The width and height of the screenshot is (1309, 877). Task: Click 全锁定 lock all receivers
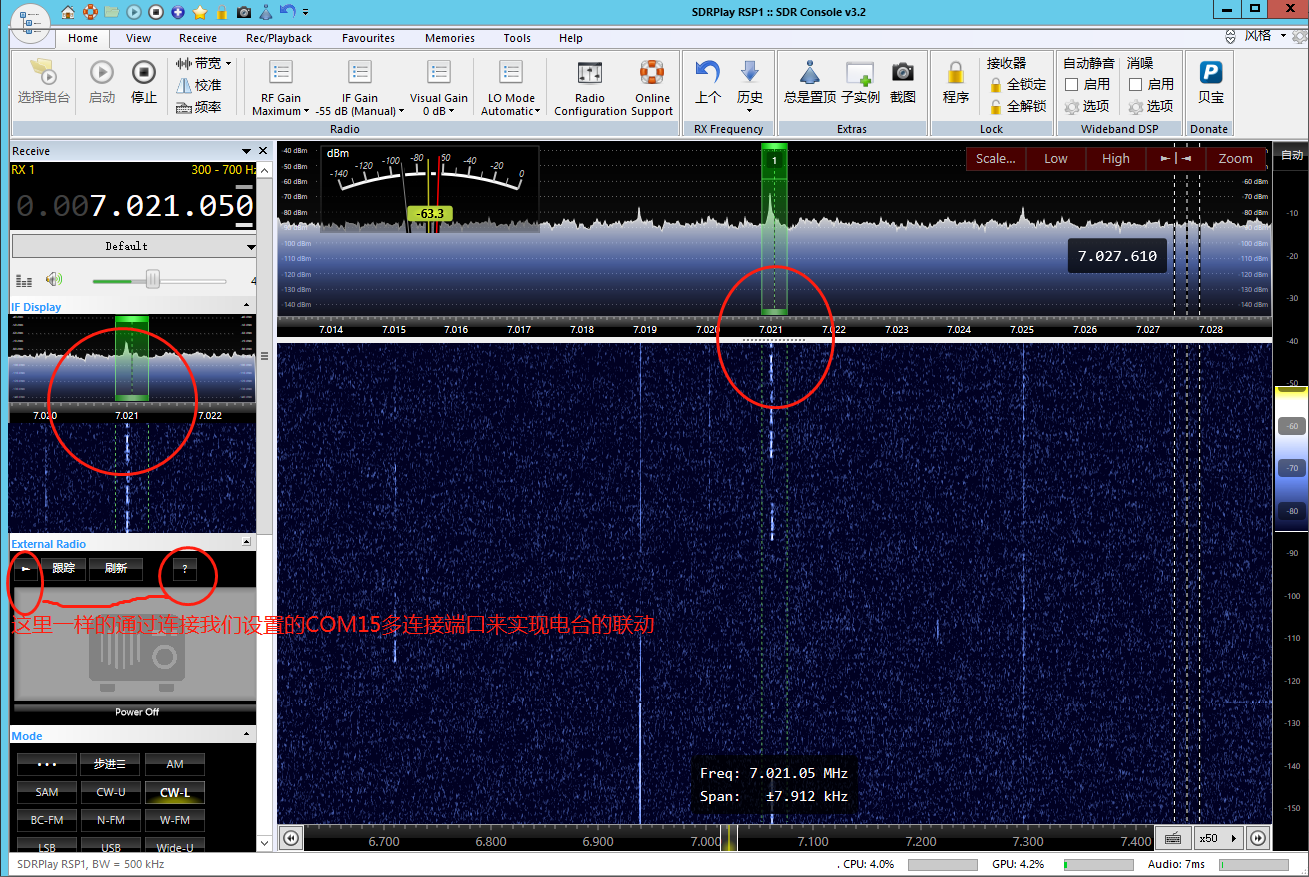[x=1017, y=85]
